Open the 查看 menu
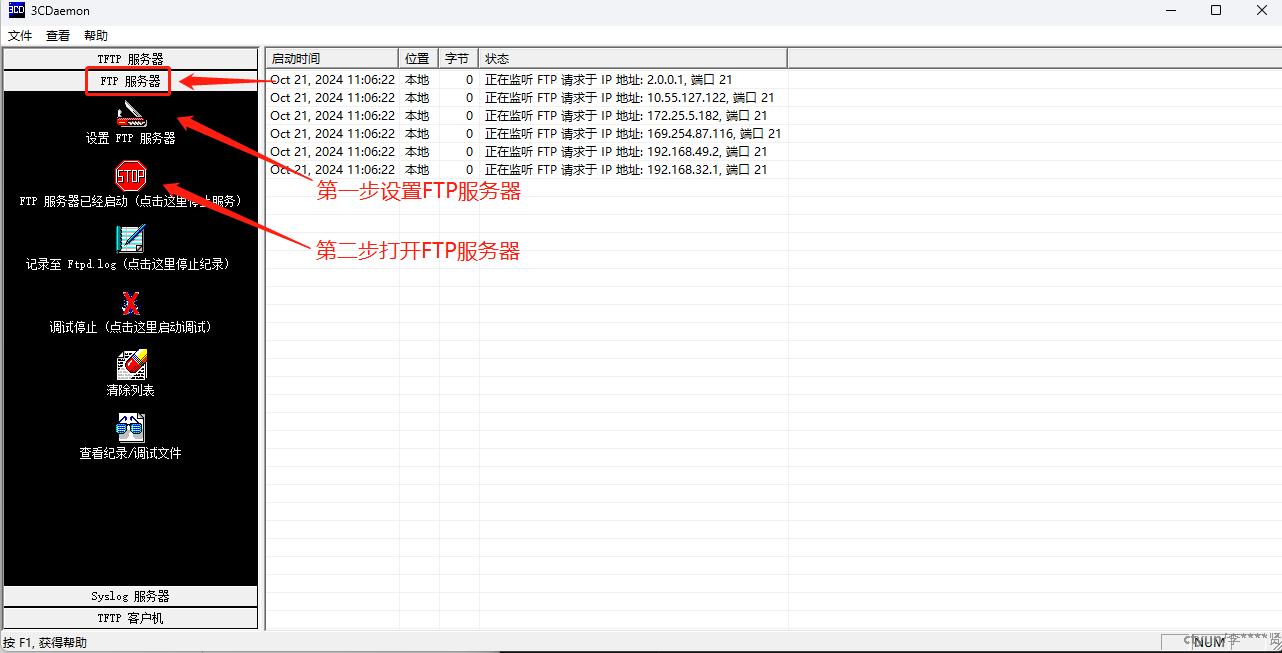1282x653 pixels. (x=58, y=36)
